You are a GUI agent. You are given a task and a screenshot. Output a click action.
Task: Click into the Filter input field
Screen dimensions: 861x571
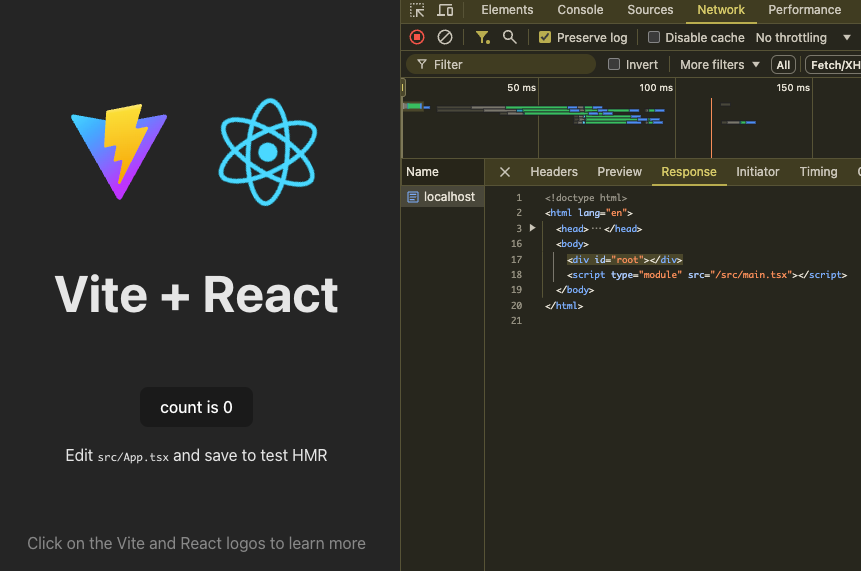tap(501, 64)
